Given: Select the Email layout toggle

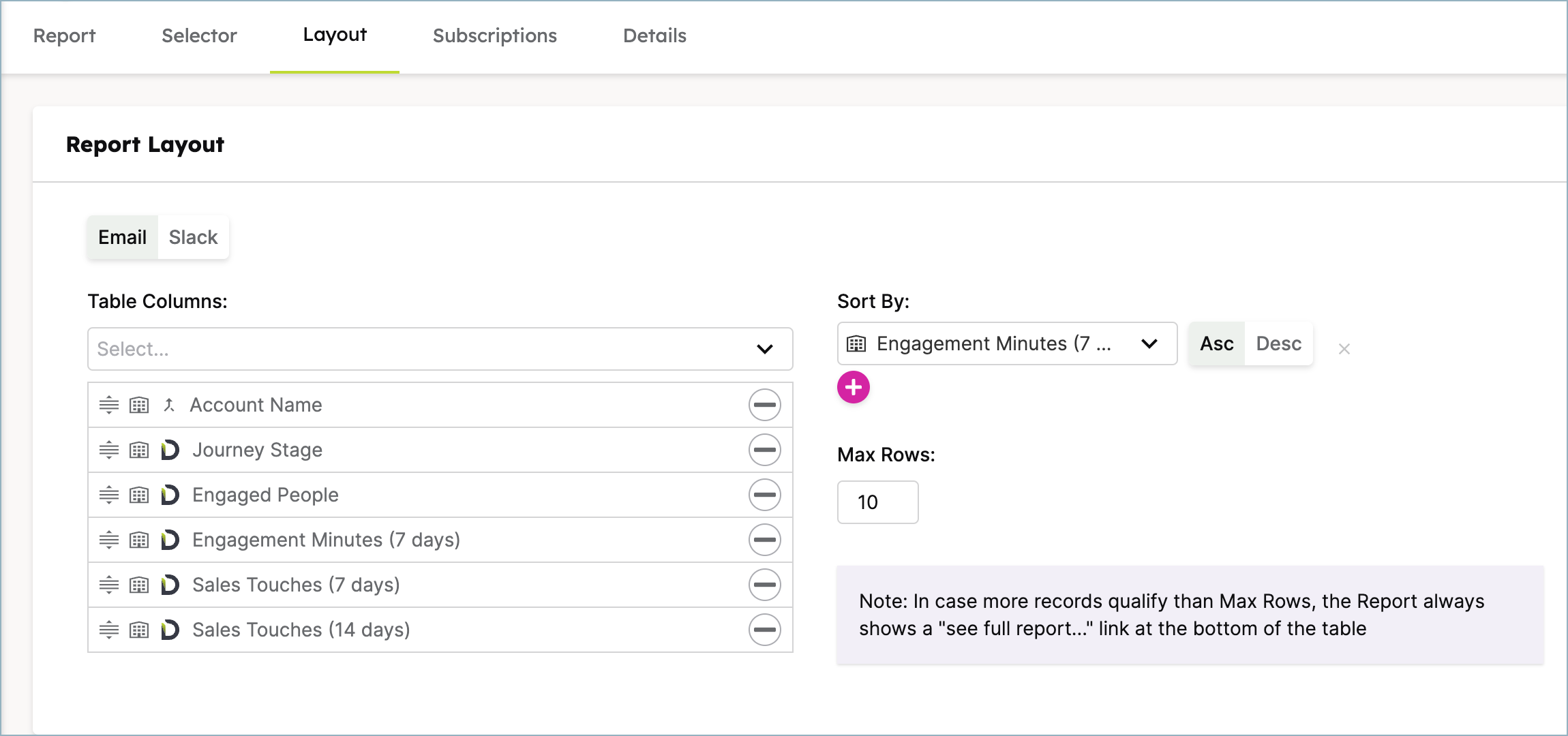Looking at the screenshot, I should (x=123, y=237).
